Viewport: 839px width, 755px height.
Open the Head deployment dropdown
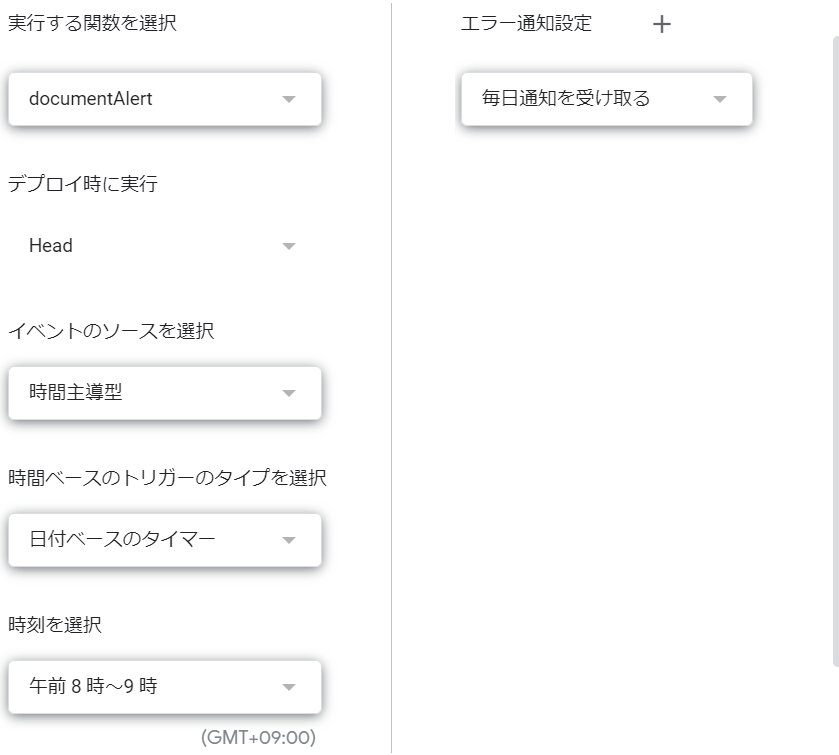pyautogui.click(x=165, y=246)
